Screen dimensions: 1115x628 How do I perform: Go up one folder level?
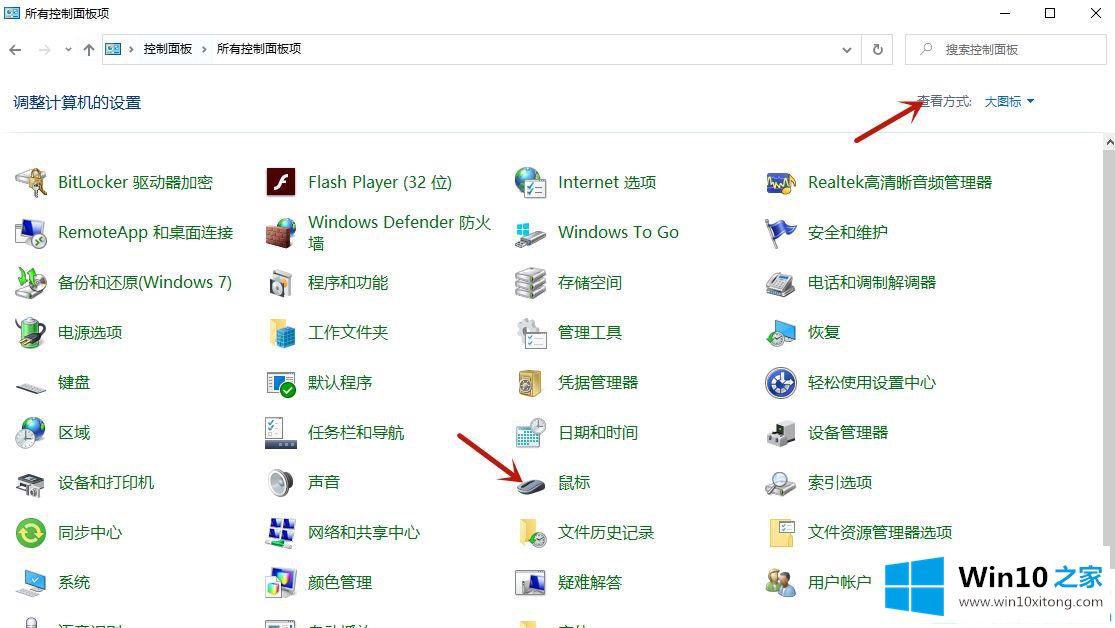click(x=89, y=50)
